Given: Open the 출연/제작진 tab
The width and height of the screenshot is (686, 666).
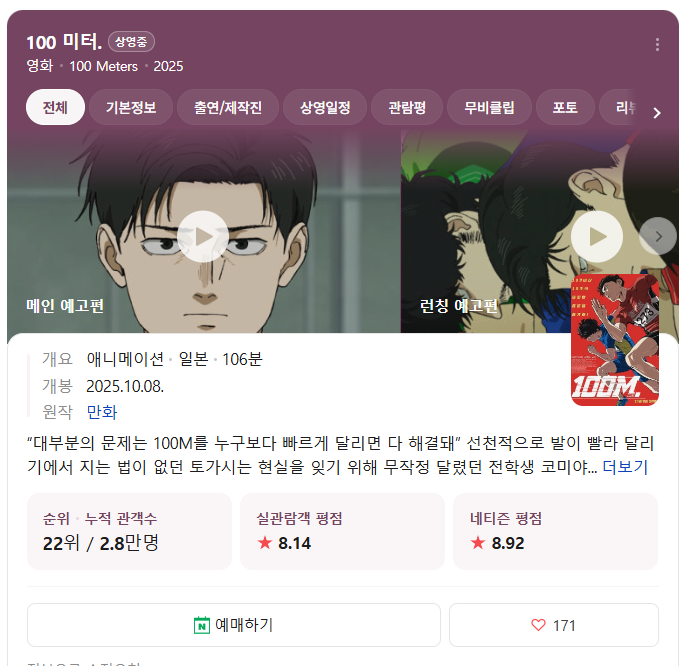Looking at the screenshot, I should tap(228, 107).
